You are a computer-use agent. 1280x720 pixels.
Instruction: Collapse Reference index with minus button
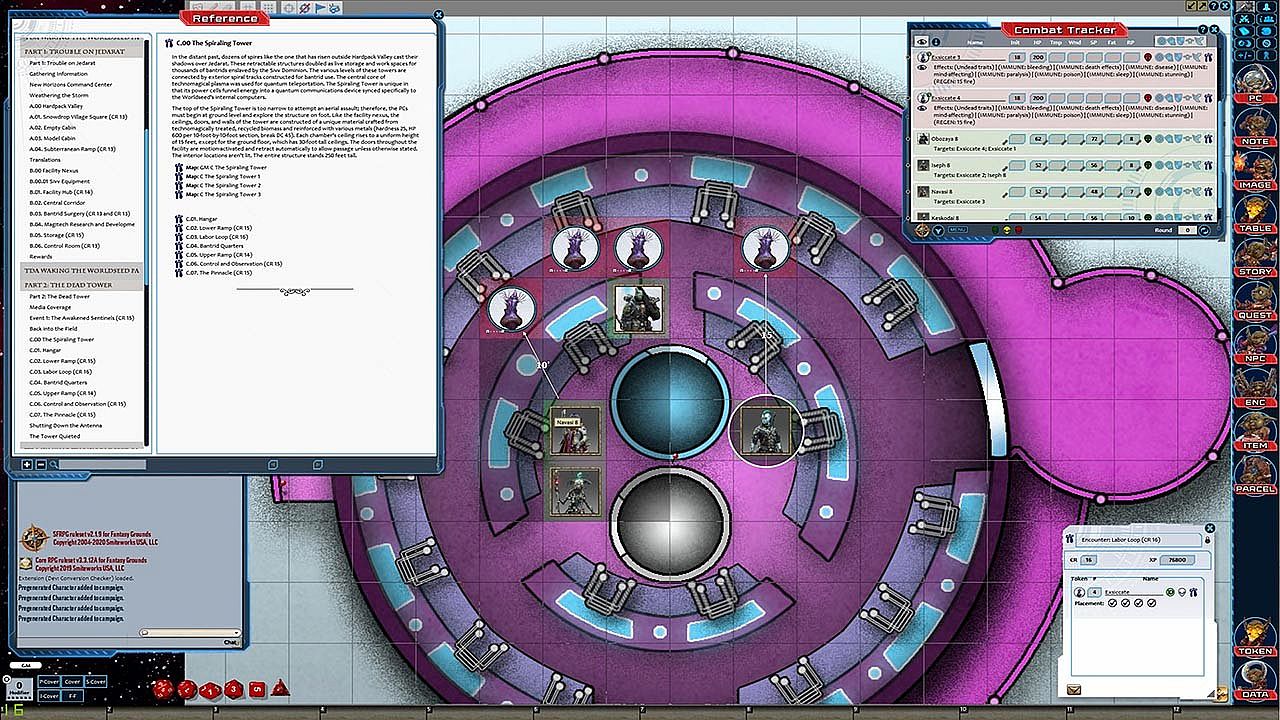coord(41,464)
